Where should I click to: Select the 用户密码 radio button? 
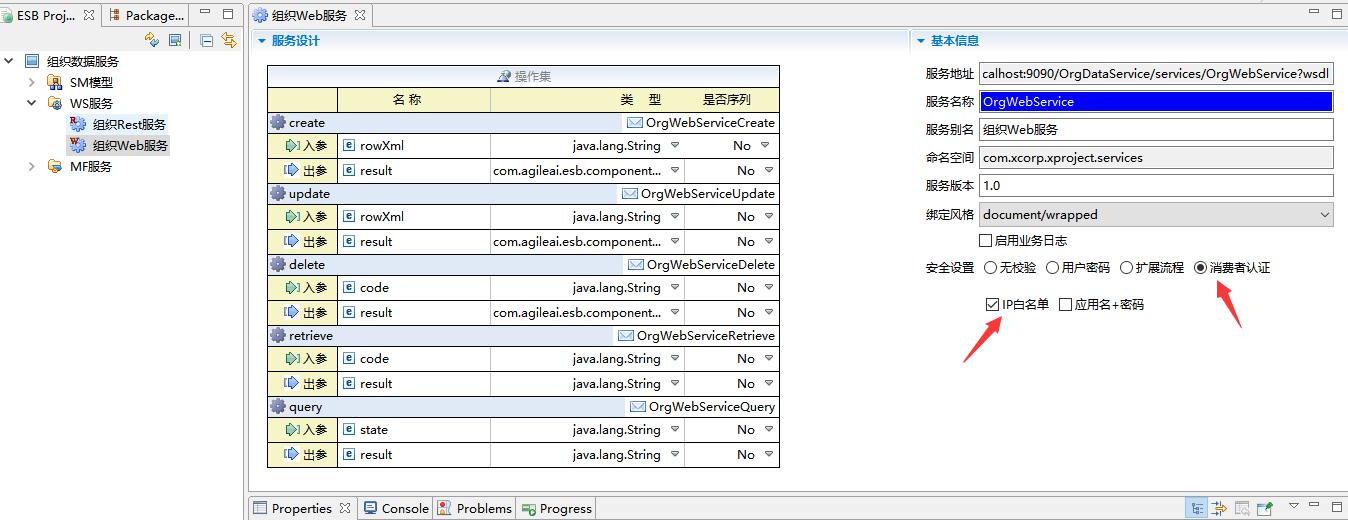1051,268
